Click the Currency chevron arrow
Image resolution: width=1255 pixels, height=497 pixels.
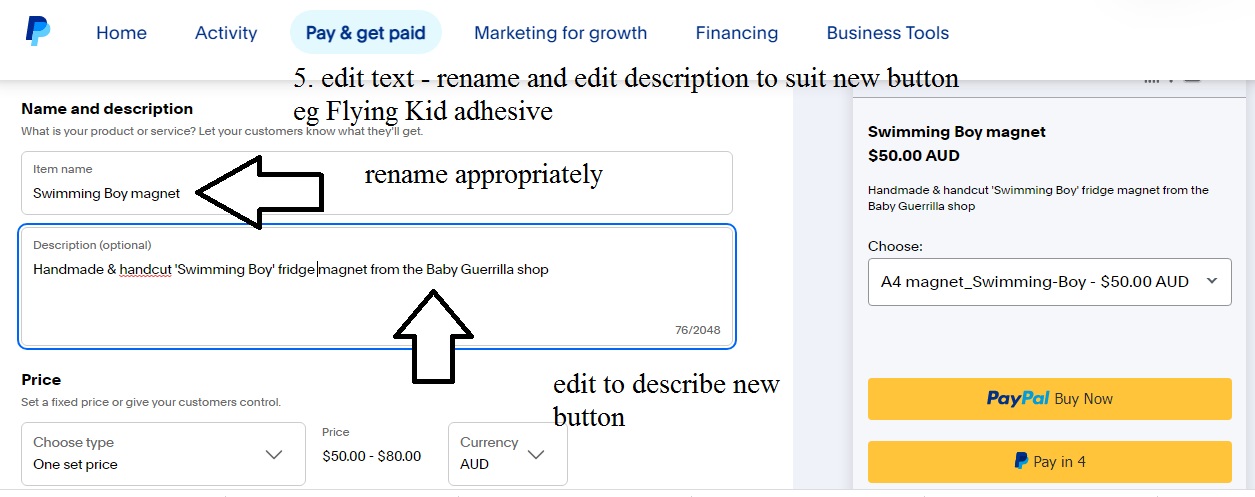point(536,454)
